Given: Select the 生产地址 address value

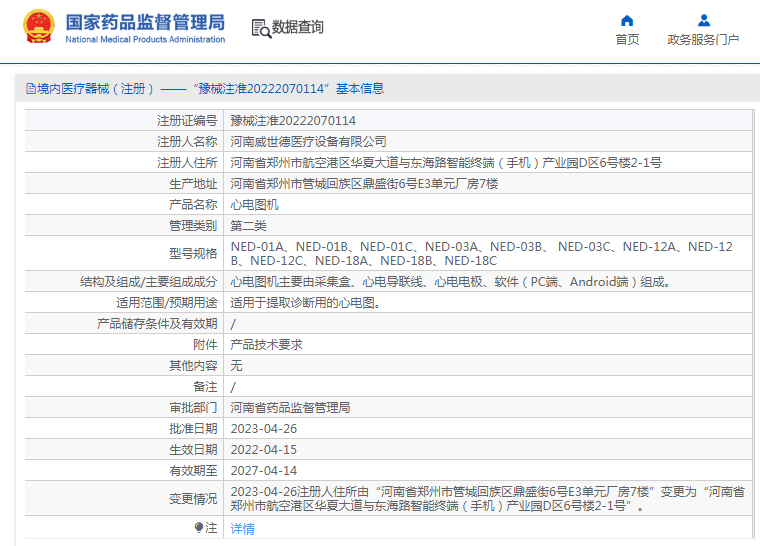Looking at the screenshot, I should tap(364, 184).
